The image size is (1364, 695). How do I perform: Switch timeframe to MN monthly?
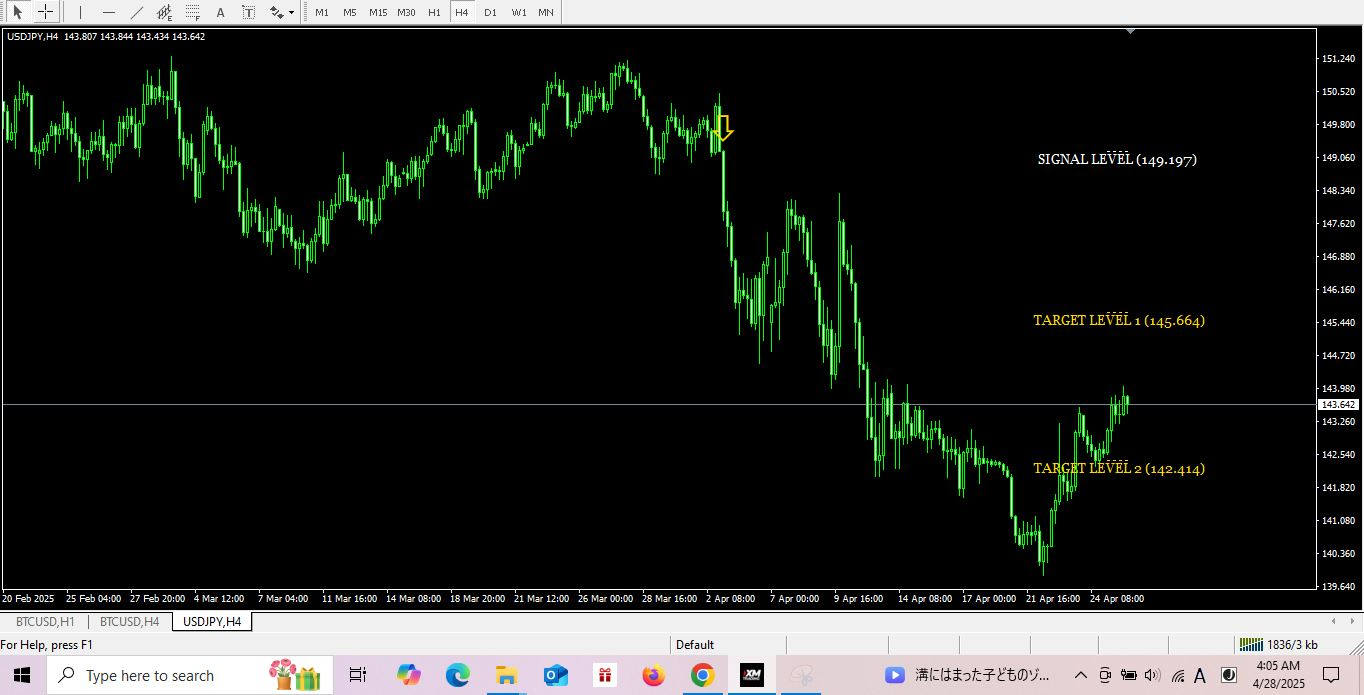(545, 12)
